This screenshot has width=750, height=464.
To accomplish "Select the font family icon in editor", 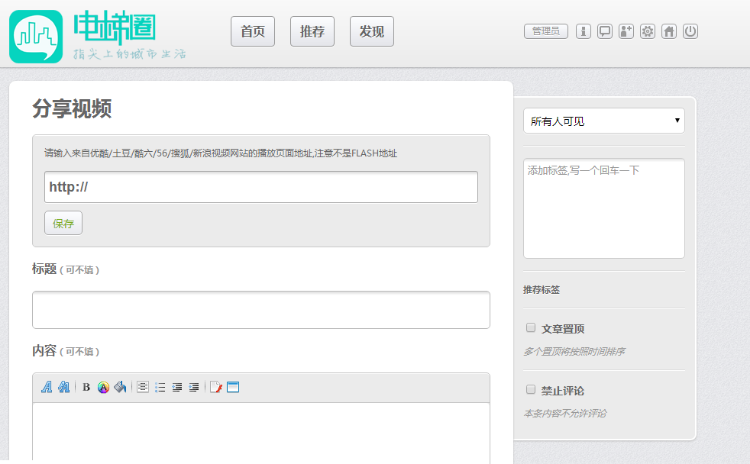I will (46, 387).
